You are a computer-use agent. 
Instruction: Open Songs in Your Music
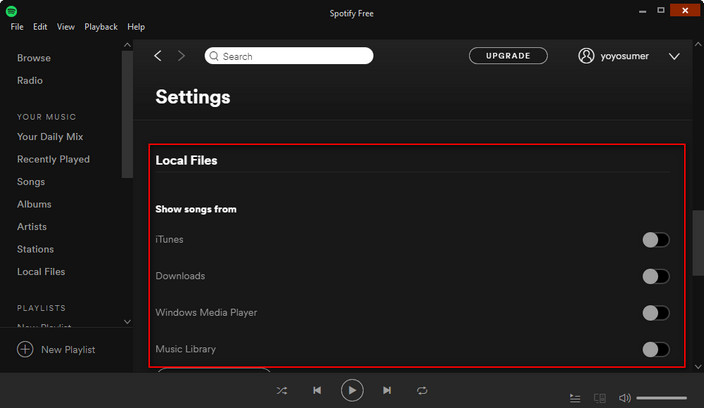31,182
